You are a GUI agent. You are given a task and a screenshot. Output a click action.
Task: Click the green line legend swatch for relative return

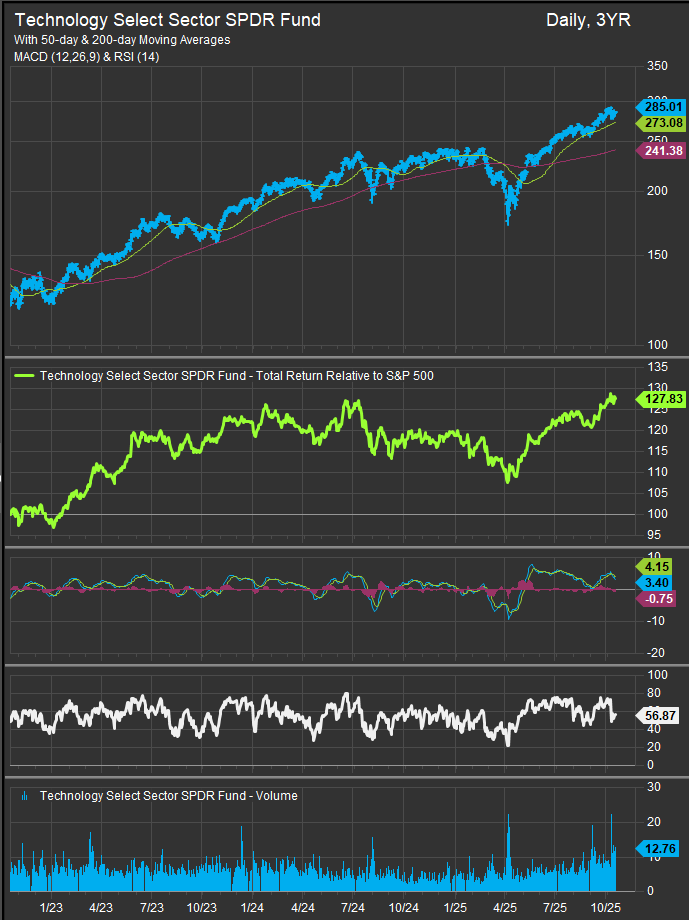click(24, 376)
